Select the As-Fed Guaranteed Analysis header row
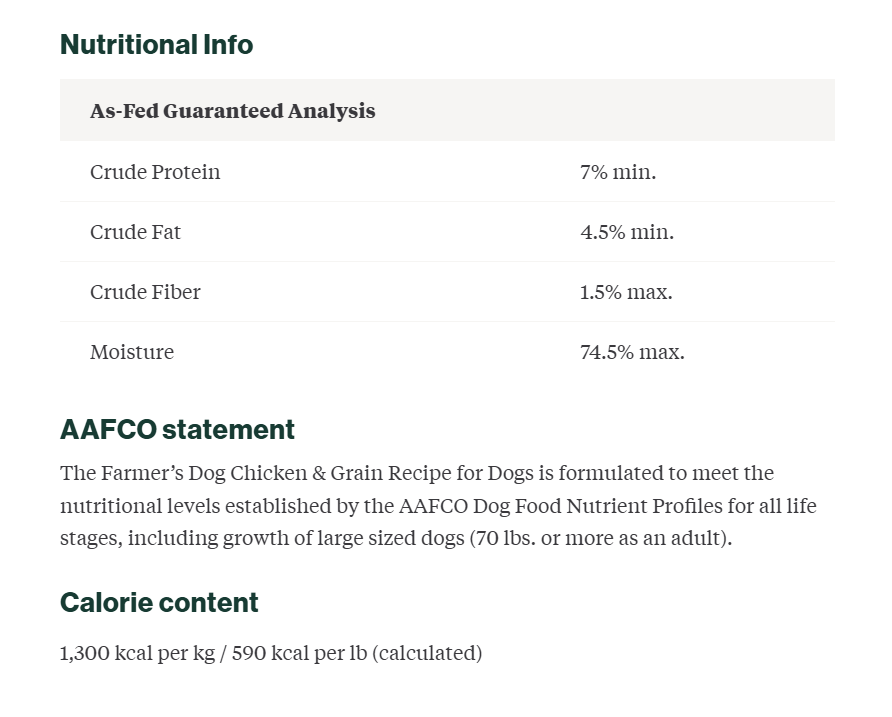The width and height of the screenshot is (892, 717). (447, 110)
